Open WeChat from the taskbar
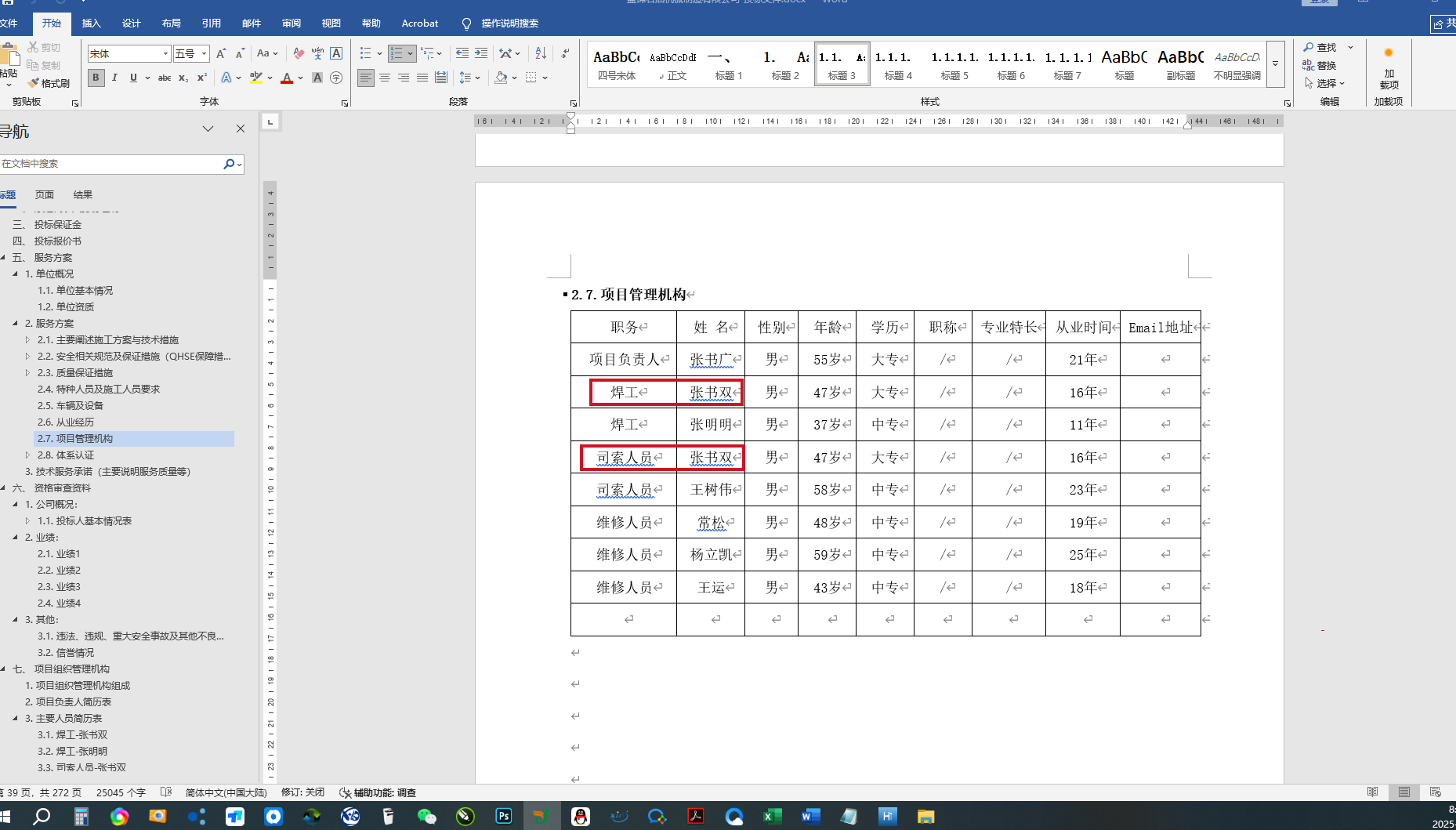The height and width of the screenshot is (830, 1456). 426,816
